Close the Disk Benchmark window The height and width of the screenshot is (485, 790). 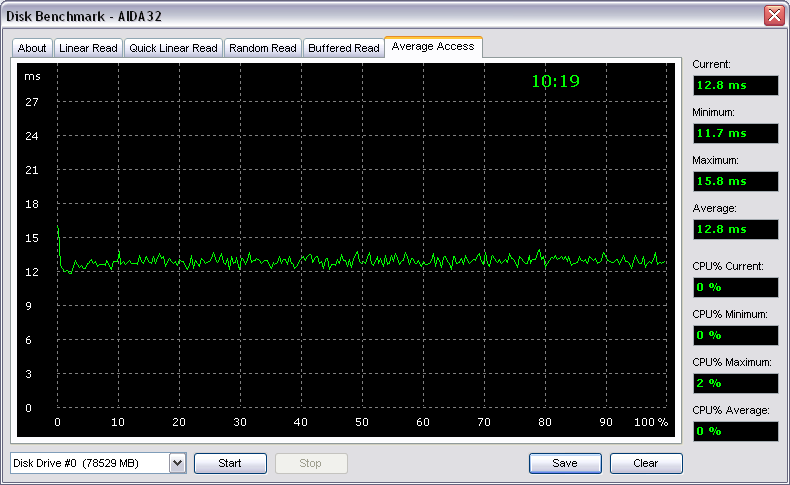pyautogui.click(x=774, y=16)
